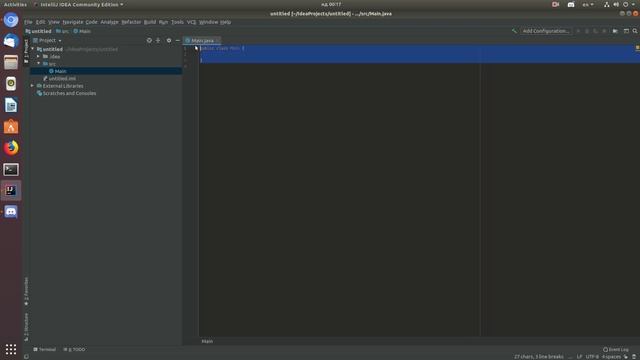Toggle the read-only lock icon in status bar
Viewport: 640px width, 360px height.
point(626,357)
